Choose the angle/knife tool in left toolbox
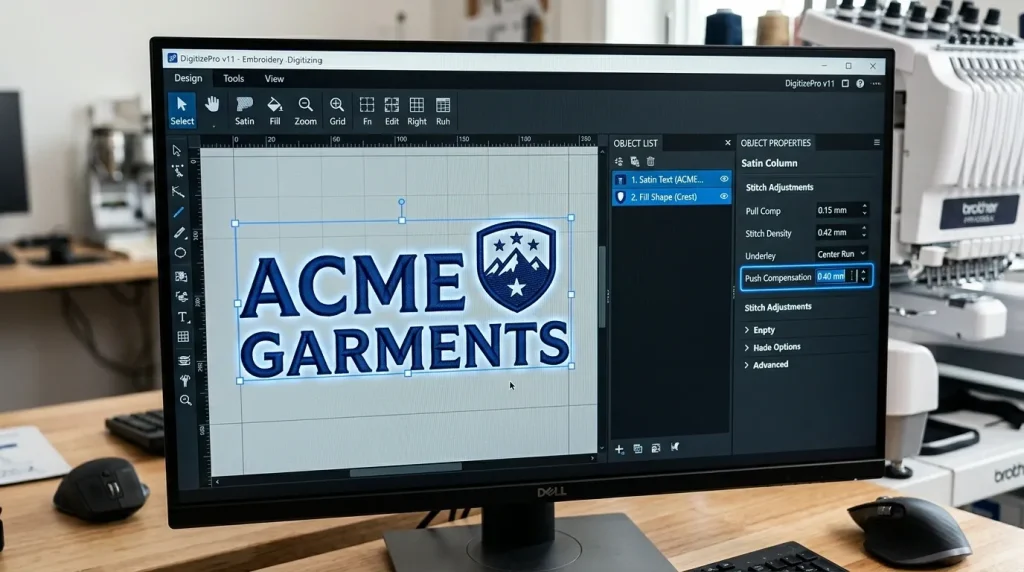 pyautogui.click(x=178, y=191)
